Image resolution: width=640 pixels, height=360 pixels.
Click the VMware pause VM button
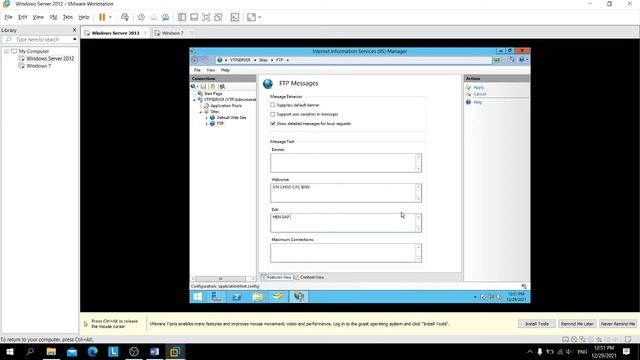pyautogui.click(x=102, y=17)
